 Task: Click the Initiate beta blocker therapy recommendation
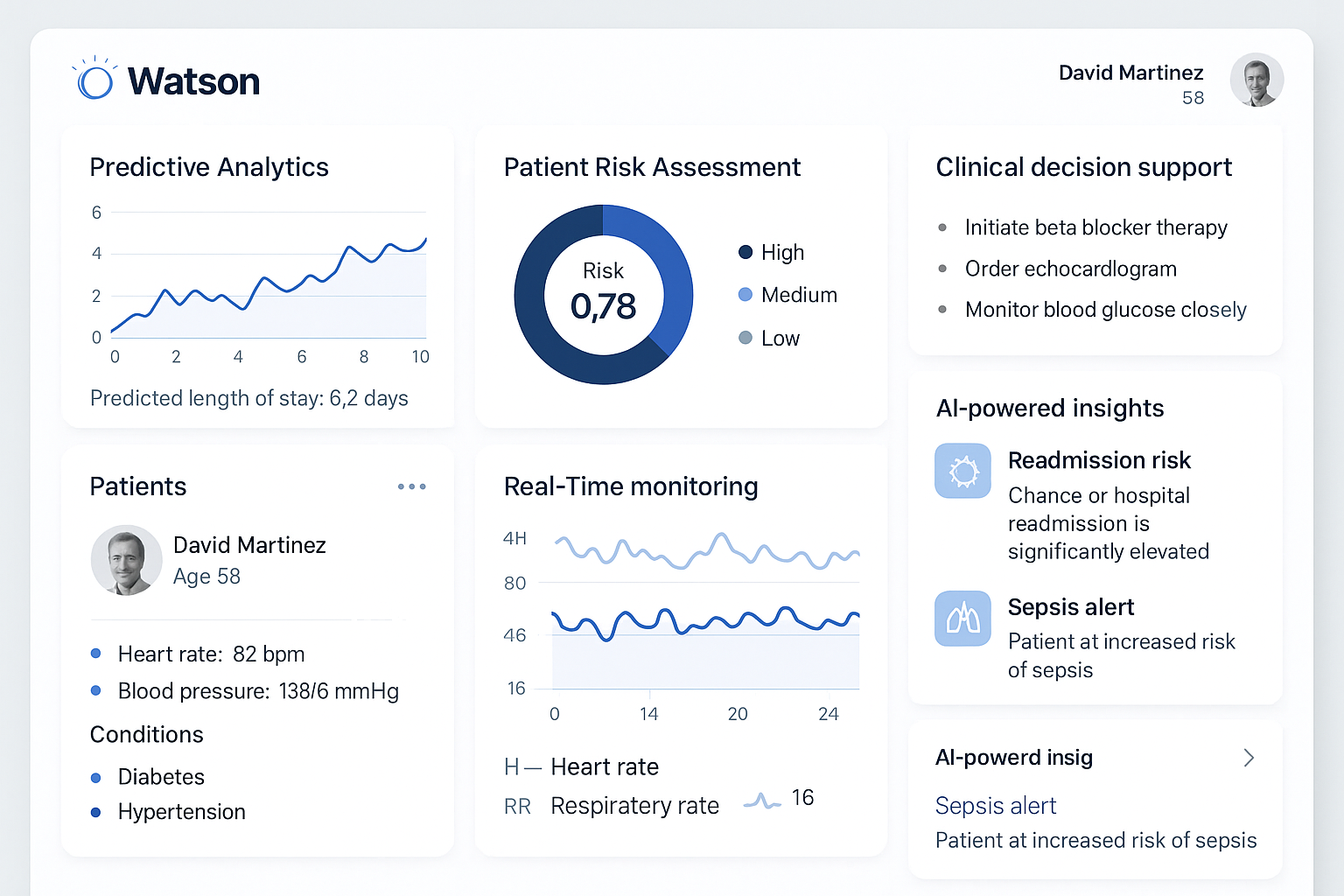[1095, 227]
